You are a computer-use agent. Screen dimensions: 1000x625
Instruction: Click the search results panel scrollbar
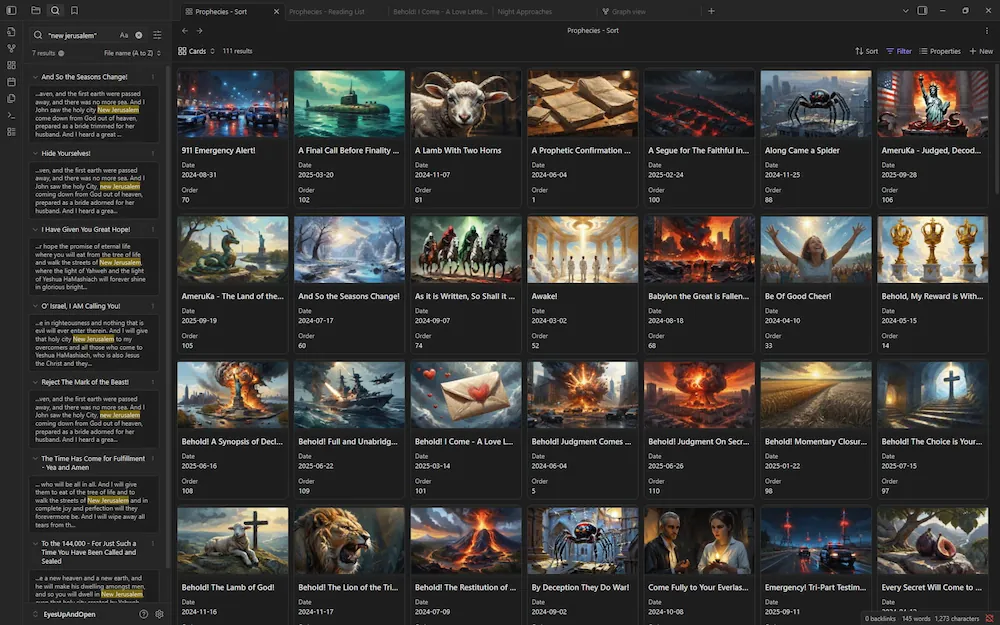coord(167,300)
